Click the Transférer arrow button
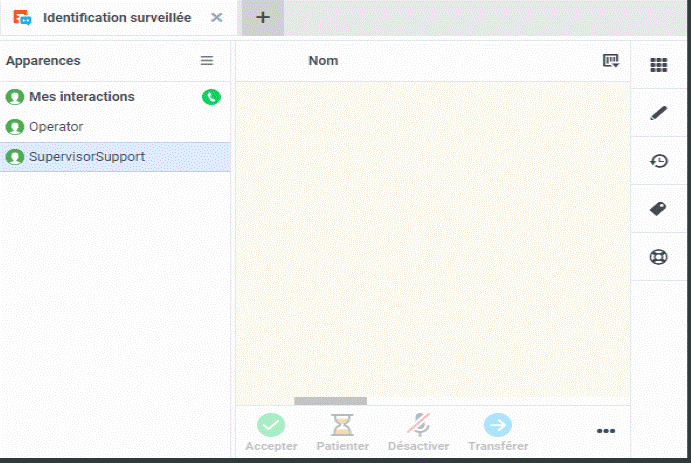The width and height of the screenshot is (691, 463). pos(497,425)
